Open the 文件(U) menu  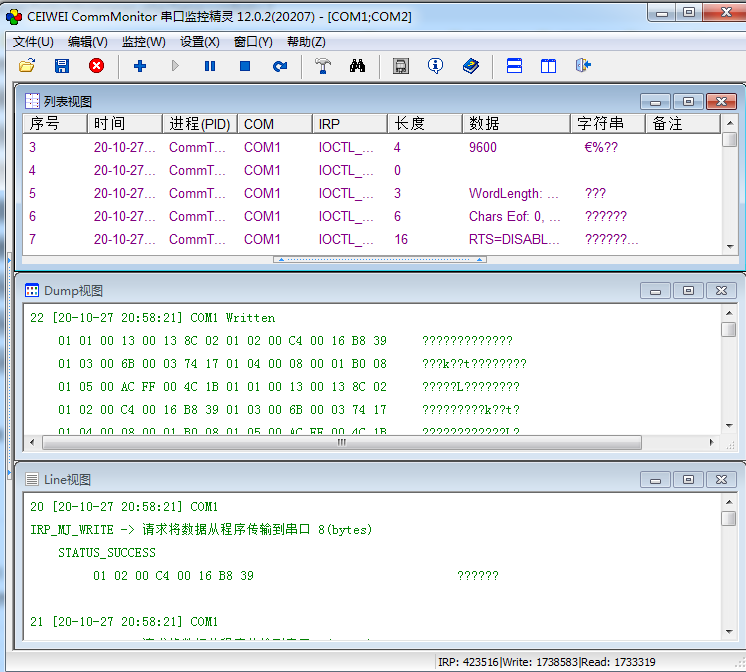(33, 42)
